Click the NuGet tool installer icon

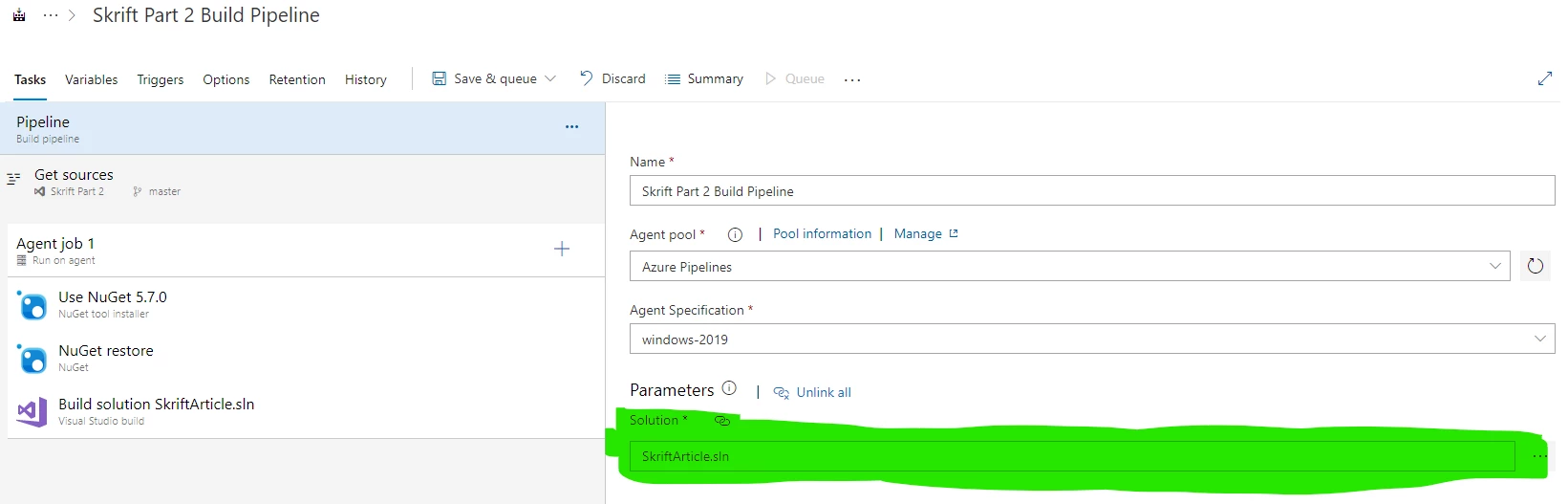32,305
